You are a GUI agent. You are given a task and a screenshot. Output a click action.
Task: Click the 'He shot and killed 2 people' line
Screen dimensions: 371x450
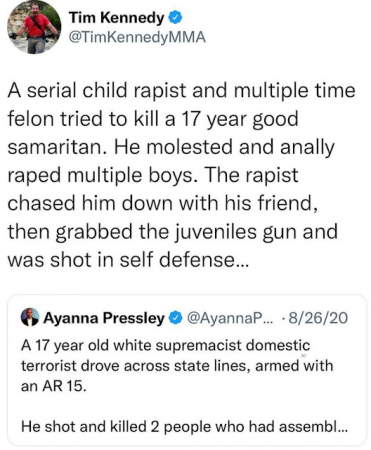pyautogui.click(x=185, y=427)
